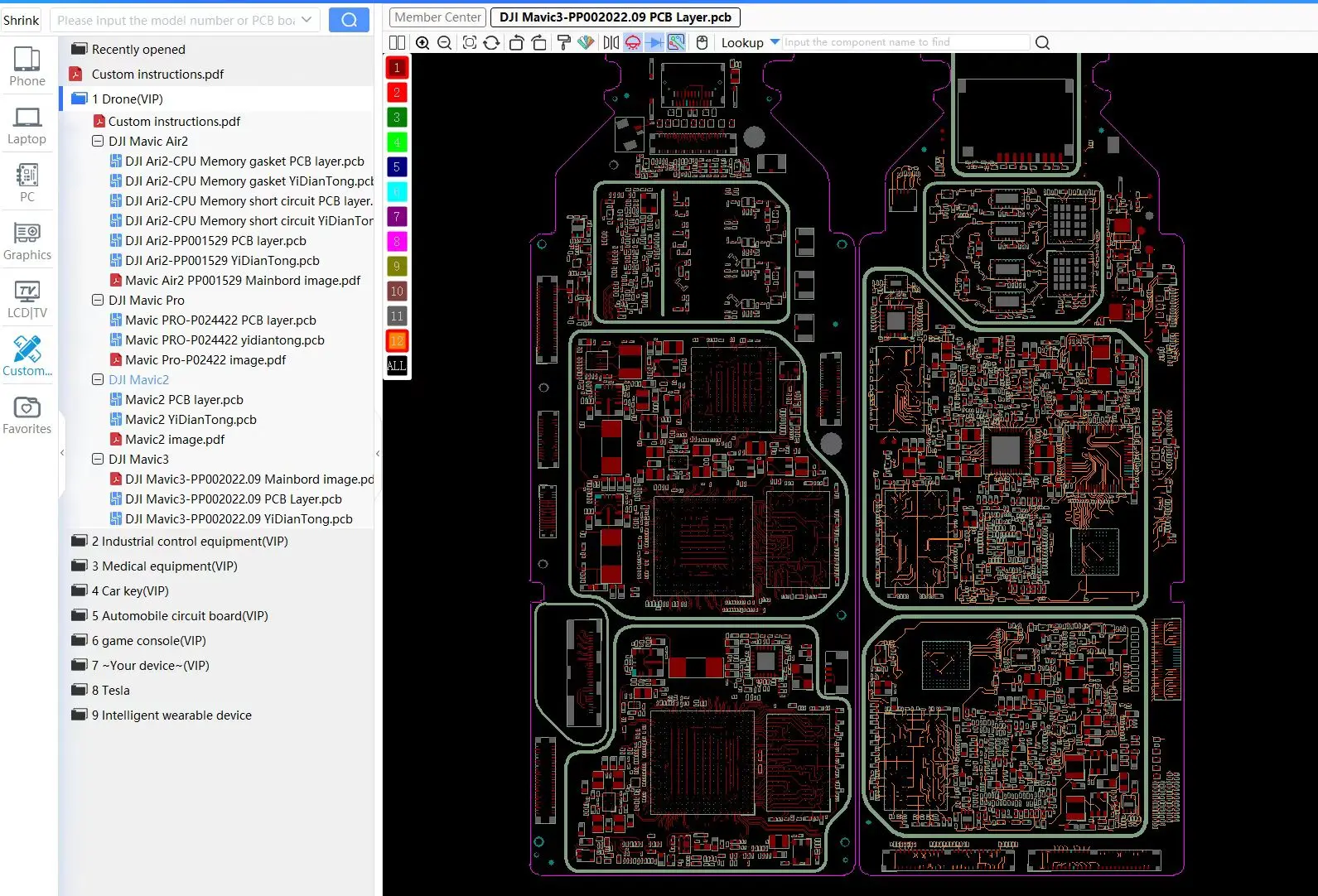This screenshot has width=1318, height=896.
Task: Fit the board to the window
Action: tap(470, 42)
